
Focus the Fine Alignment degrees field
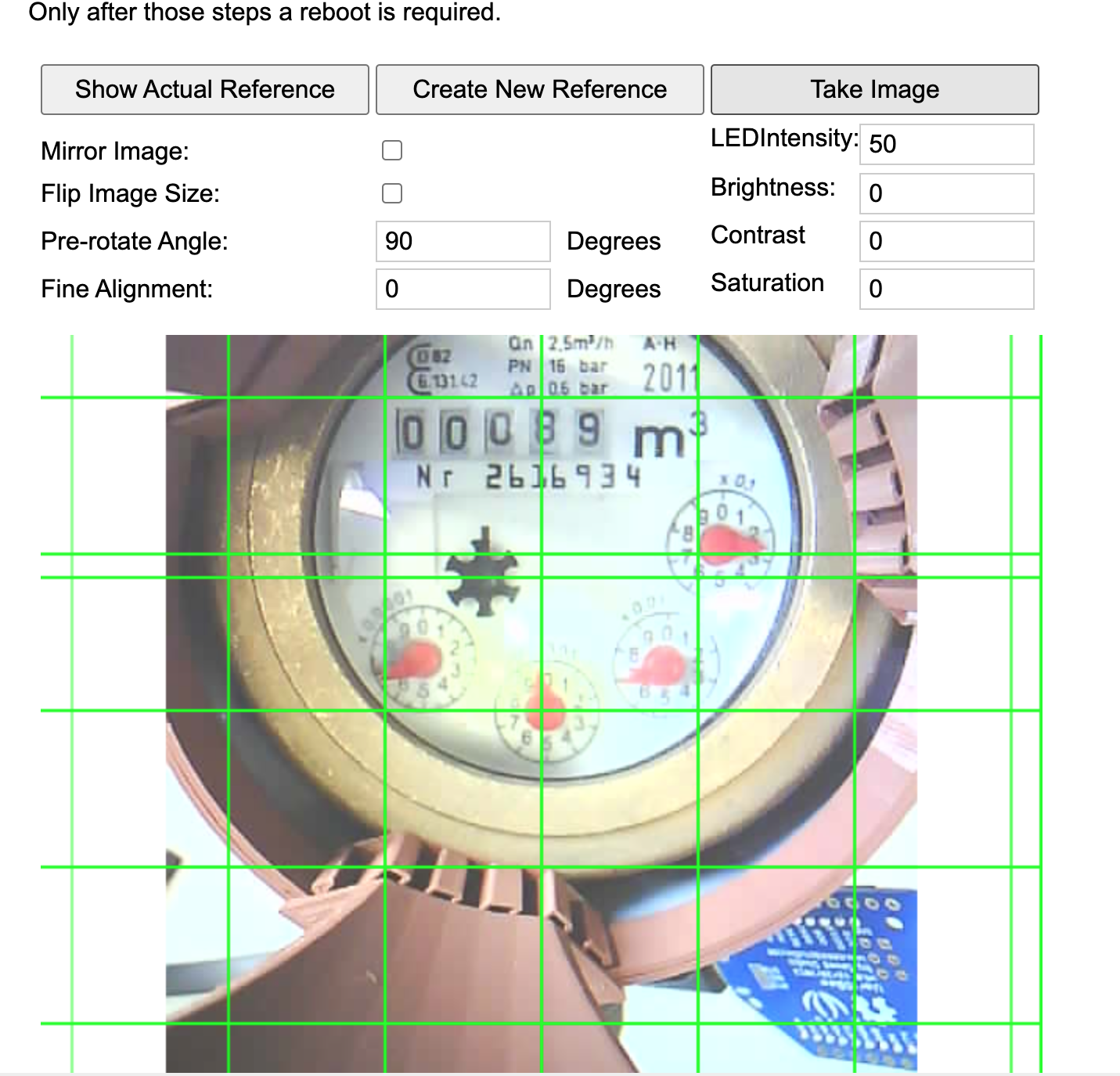click(463, 289)
